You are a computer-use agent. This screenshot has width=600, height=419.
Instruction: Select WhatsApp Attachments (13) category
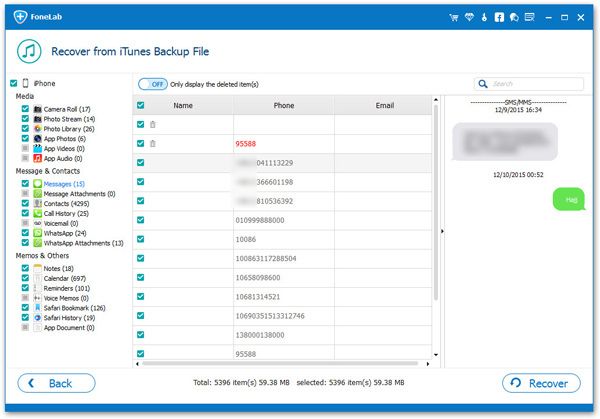tap(83, 243)
